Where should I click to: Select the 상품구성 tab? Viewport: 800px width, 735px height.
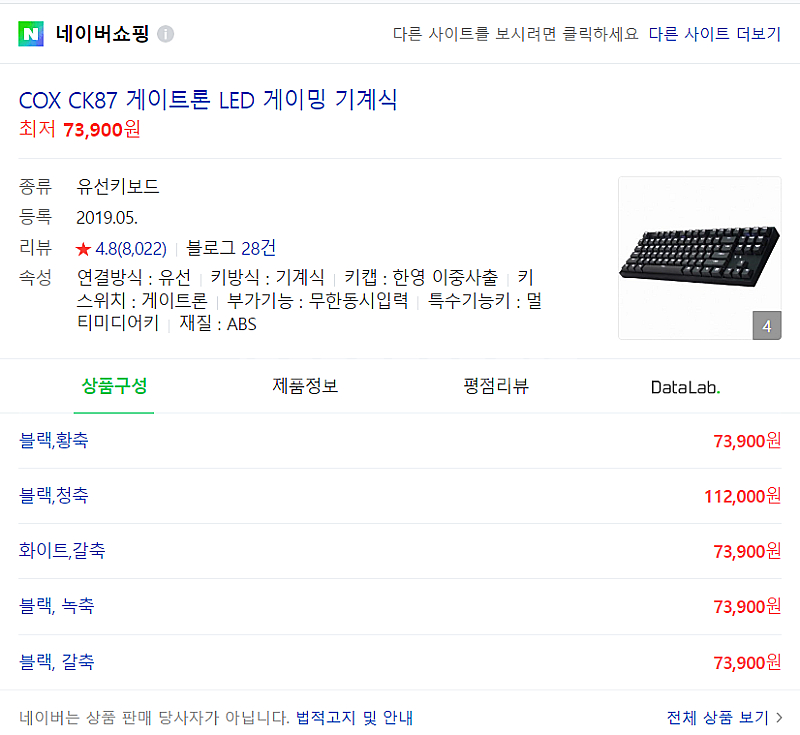click(x=114, y=386)
